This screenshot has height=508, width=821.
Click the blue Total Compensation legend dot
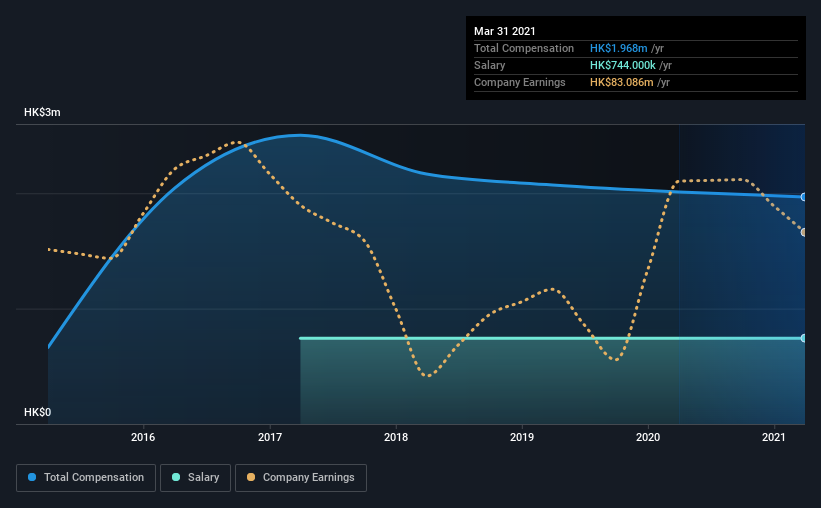tap(32, 477)
